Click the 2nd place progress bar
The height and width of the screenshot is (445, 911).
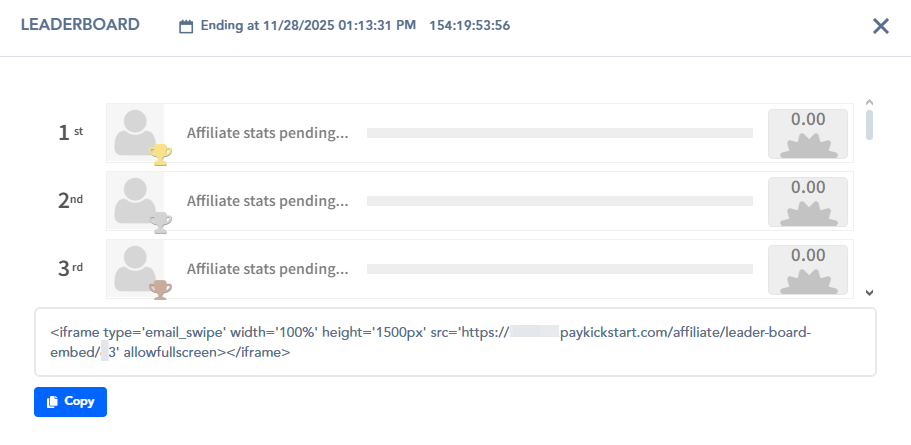pos(559,201)
